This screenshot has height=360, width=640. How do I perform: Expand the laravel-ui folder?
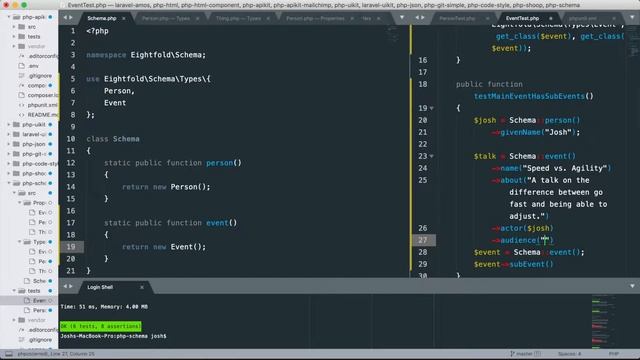pos(9,134)
